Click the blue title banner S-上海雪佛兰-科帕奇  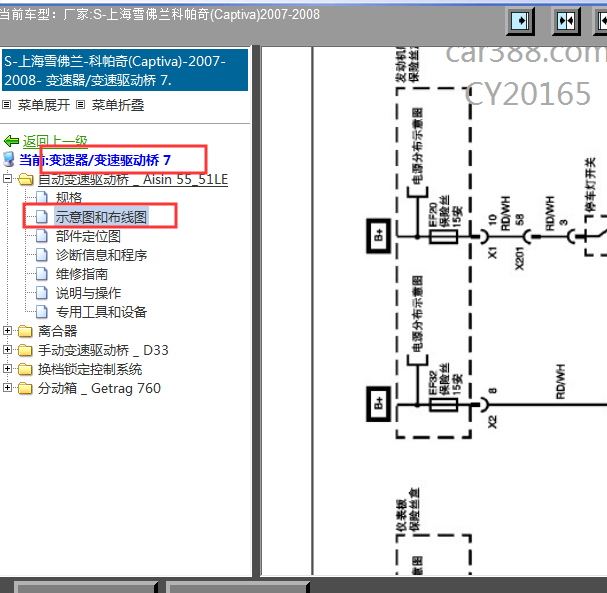(125, 70)
